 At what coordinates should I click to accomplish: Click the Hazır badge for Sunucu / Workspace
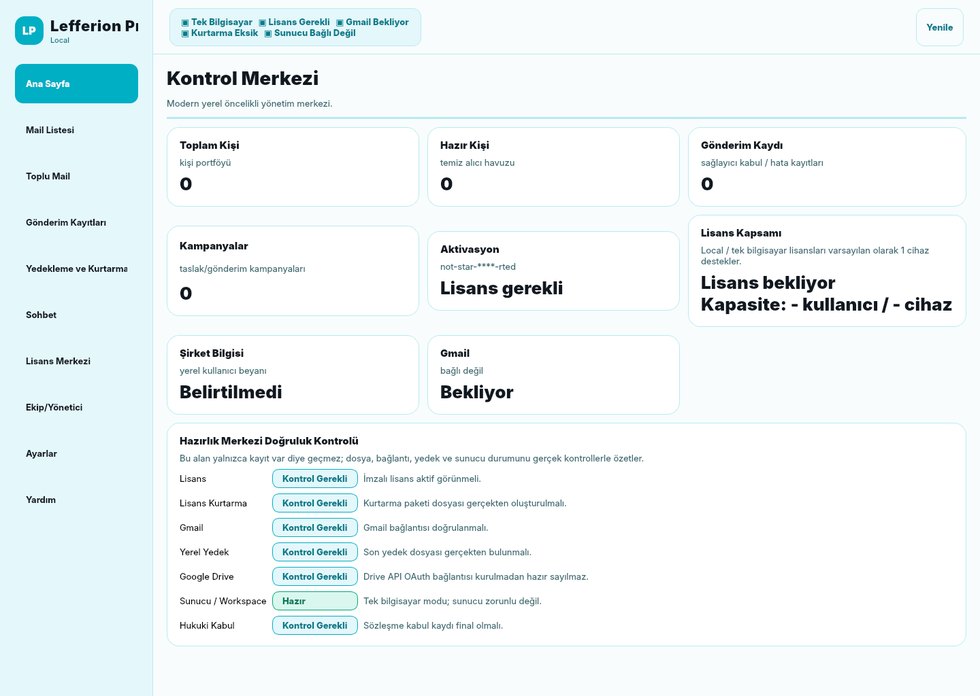pos(315,601)
